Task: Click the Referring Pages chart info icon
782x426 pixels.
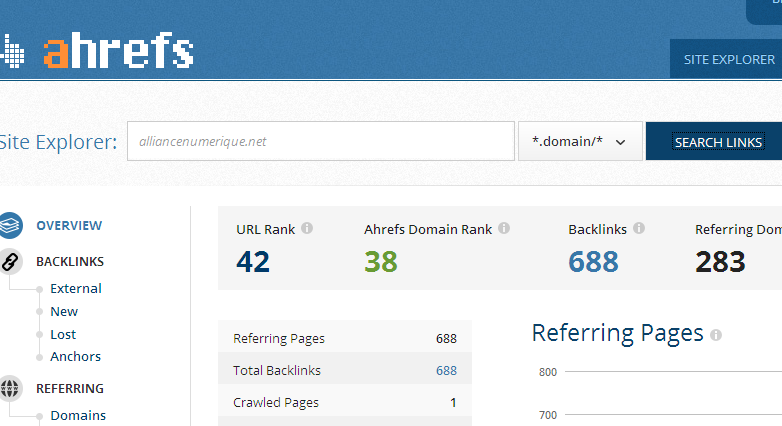Action: tap(716, 335)
